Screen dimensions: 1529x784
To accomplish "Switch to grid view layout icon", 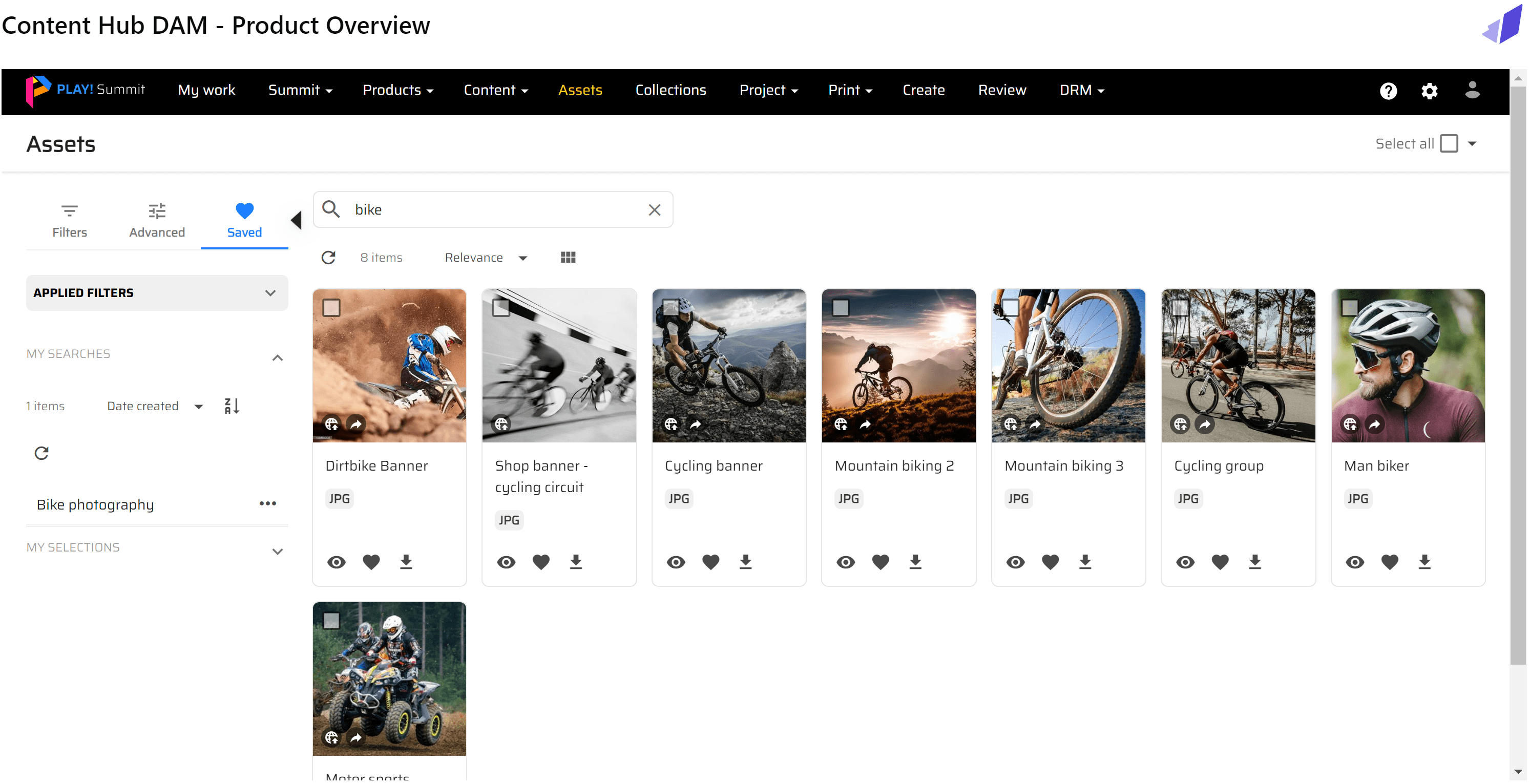I will tap(568, 257).
